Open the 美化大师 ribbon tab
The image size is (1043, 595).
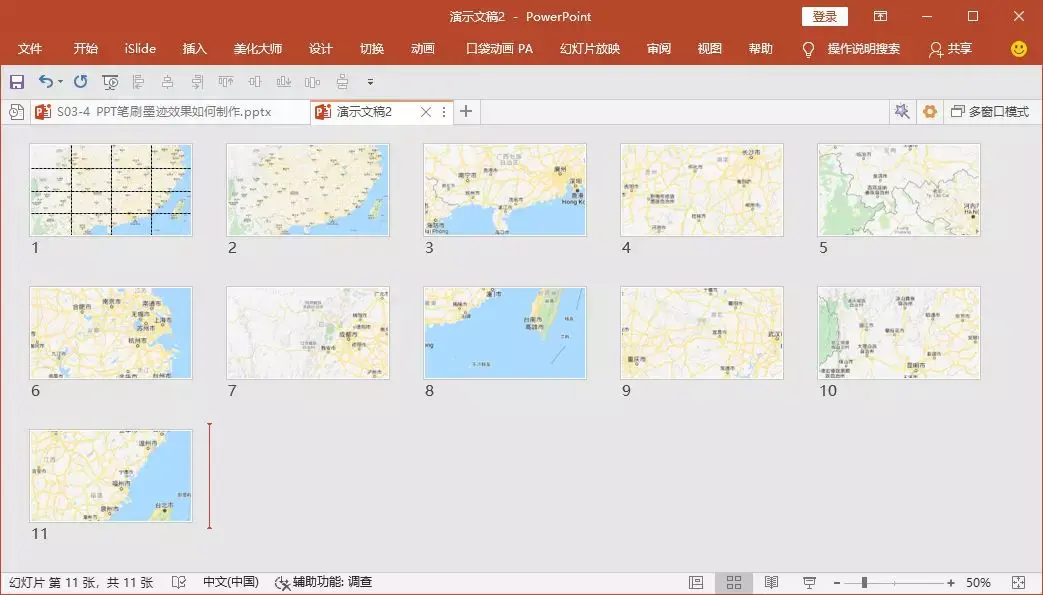coord(258,49)
